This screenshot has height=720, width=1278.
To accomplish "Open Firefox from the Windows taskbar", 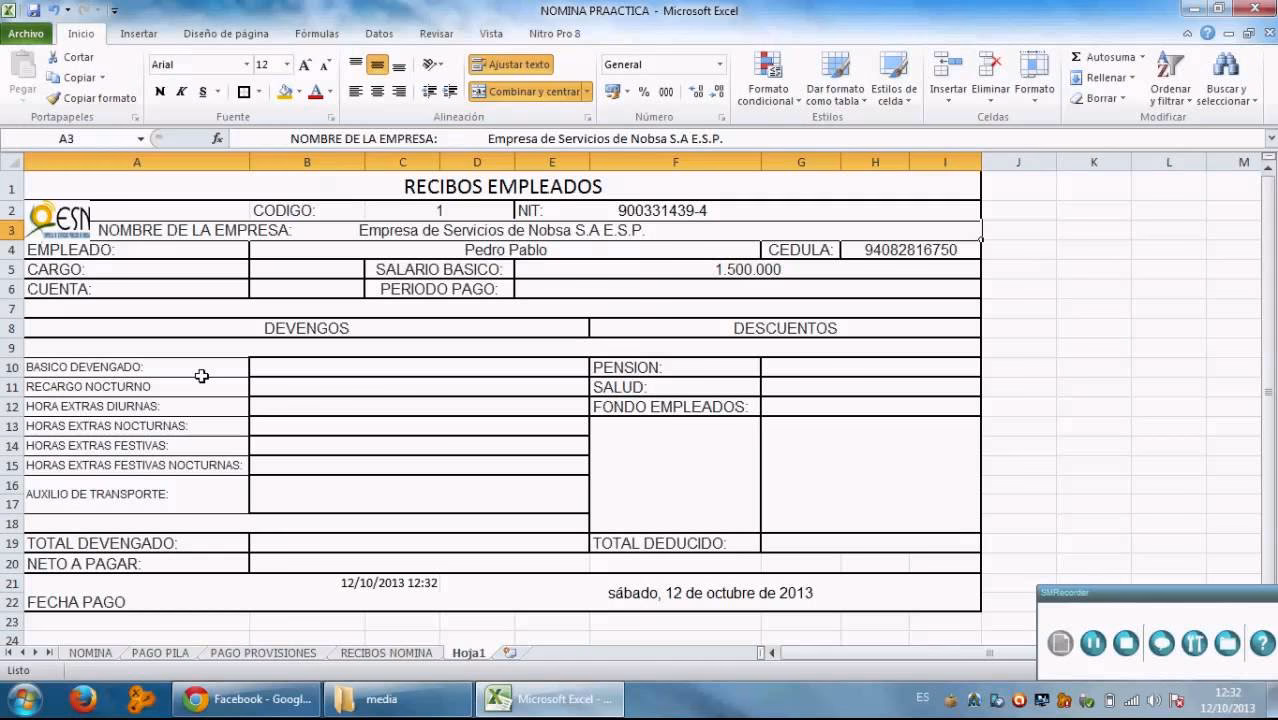I will pyautogui.click(x=84, y=698).
